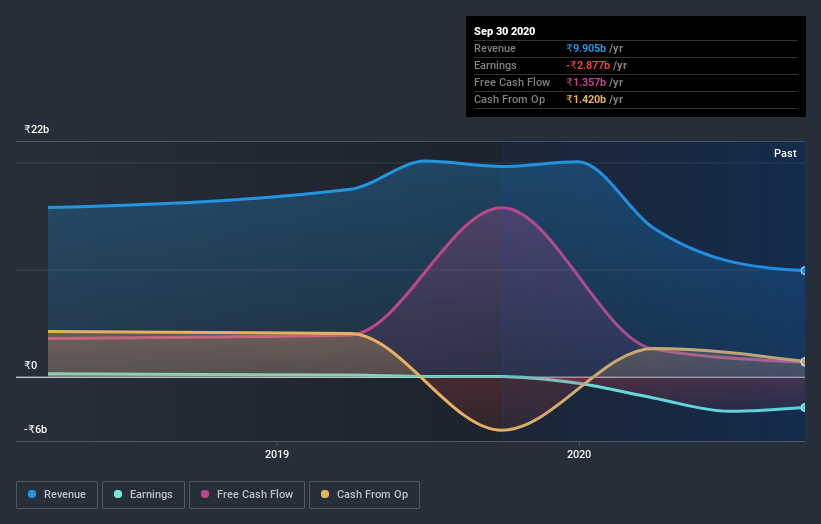Select the Cash From Op endpoint marker
The image size is (821, 524).
coord(804,362)
